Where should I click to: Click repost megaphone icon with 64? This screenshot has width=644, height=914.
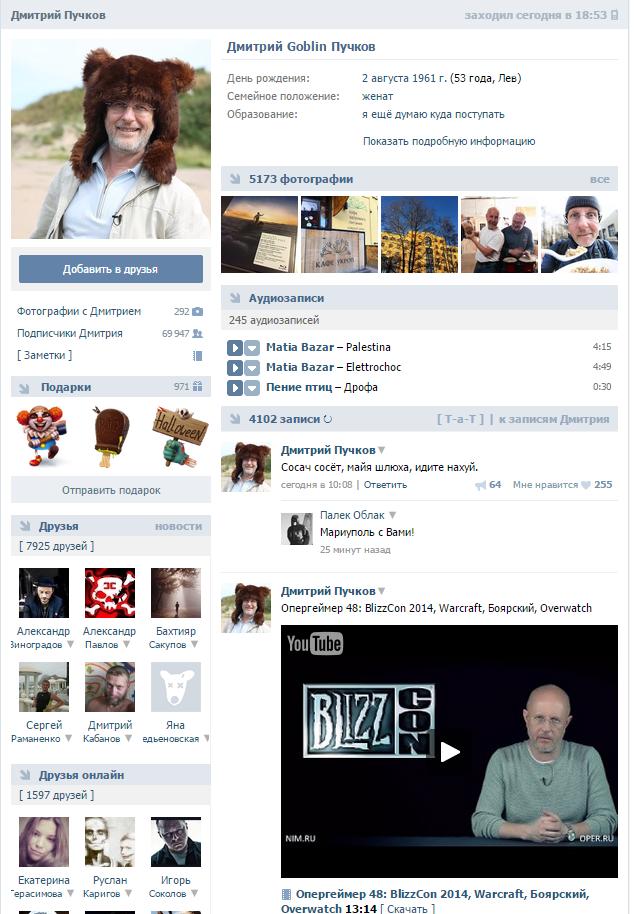coord(481,485)
